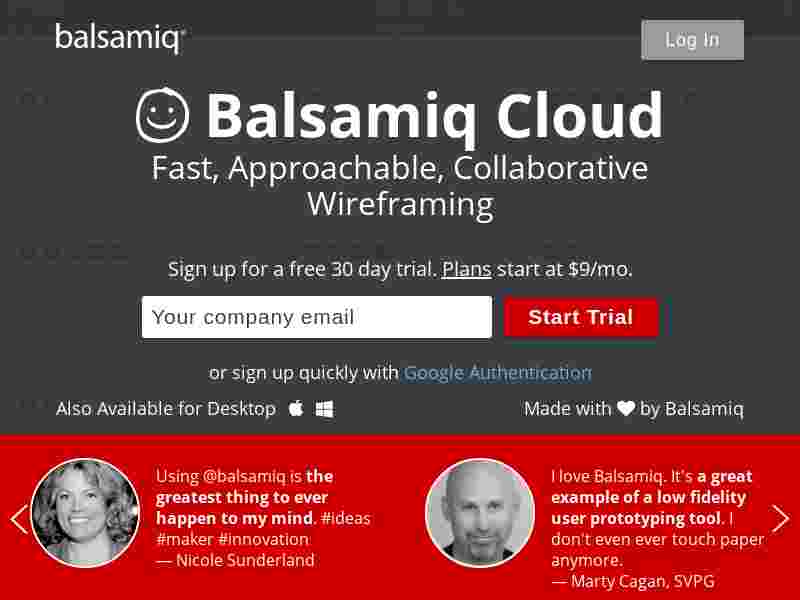
Task: Click Made with love by Balsamiq text
Action: click(x=634, y=409)
